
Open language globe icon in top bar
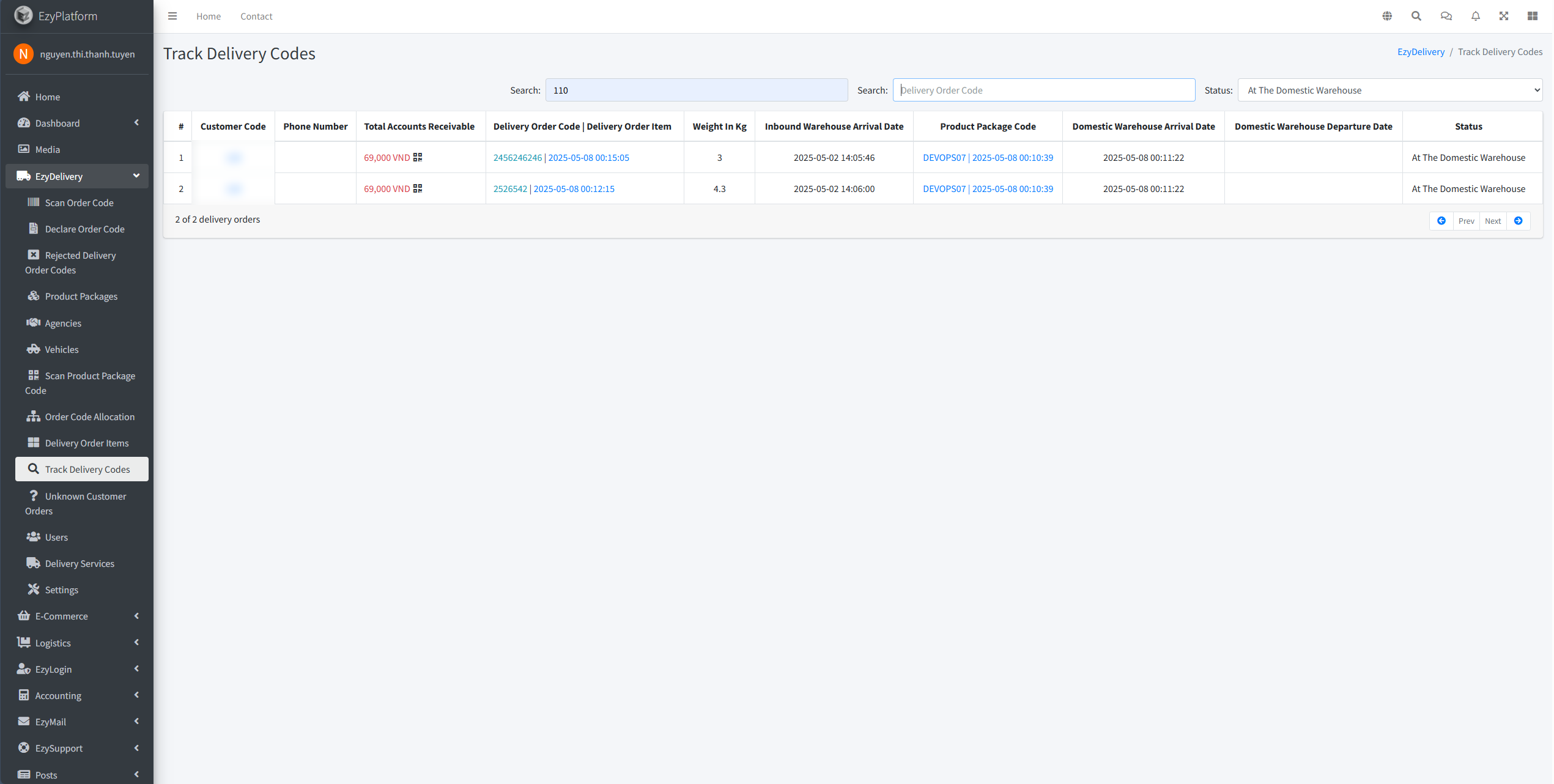[1387, 17]
